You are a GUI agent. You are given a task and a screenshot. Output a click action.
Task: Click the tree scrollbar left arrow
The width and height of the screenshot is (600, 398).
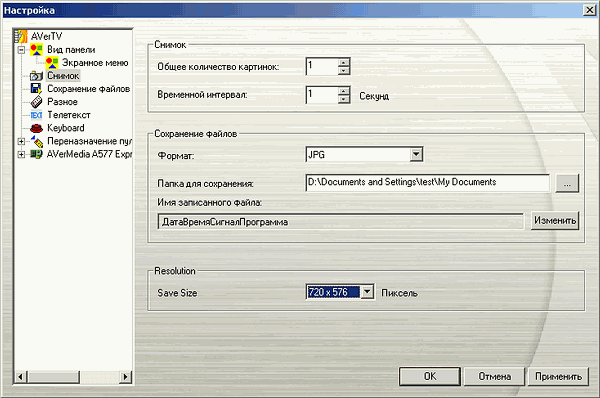pyautogui.click(x=20, y=377)
